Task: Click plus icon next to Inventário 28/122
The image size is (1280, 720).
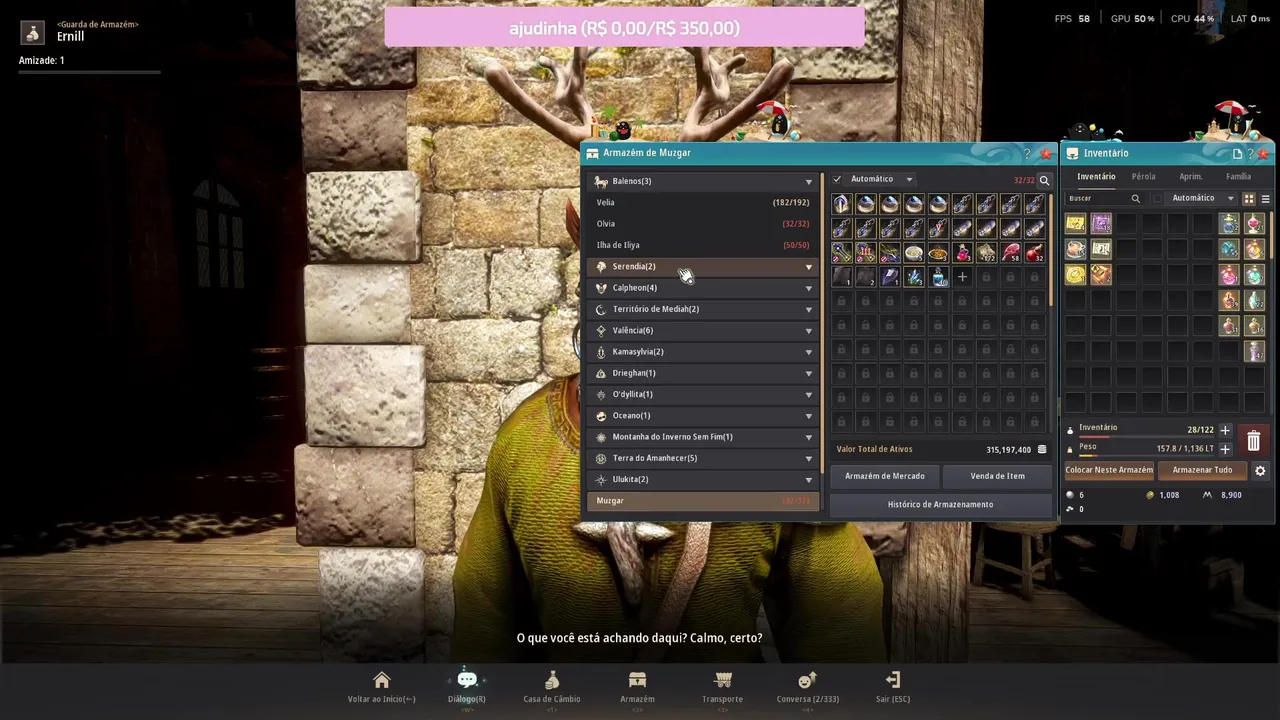Action: coord(1225,430)
